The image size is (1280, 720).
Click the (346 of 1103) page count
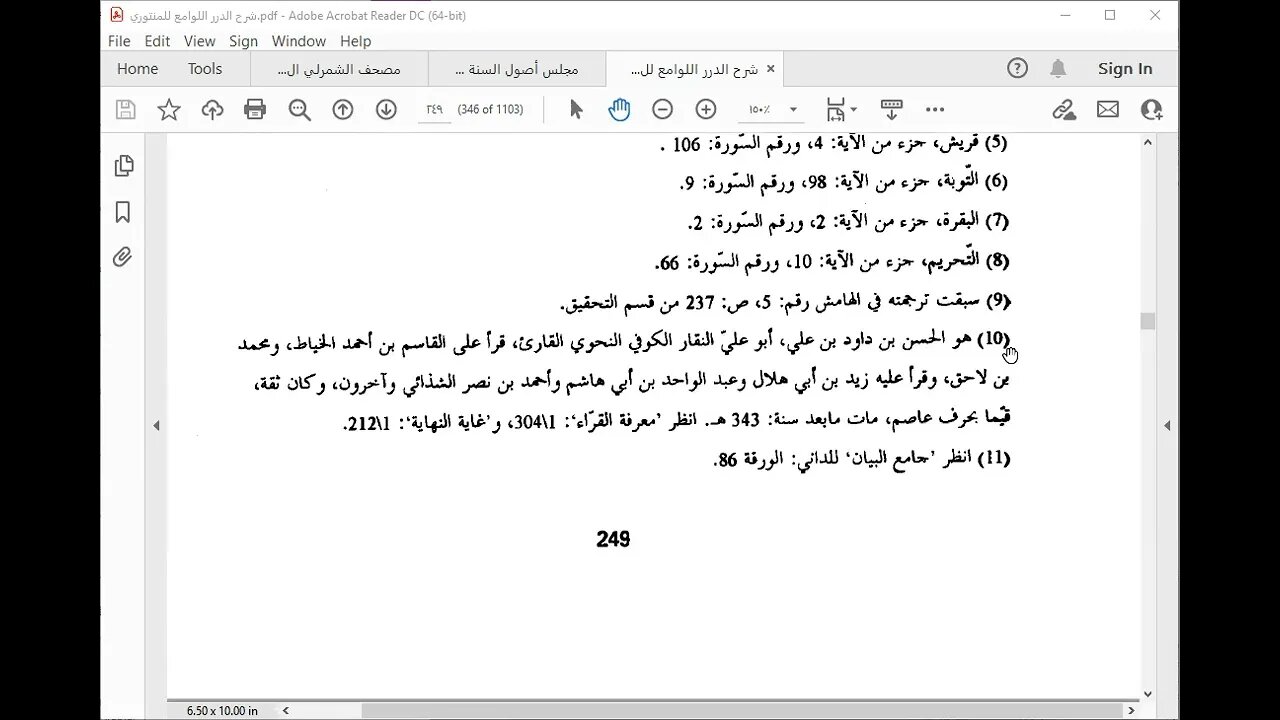490,110
